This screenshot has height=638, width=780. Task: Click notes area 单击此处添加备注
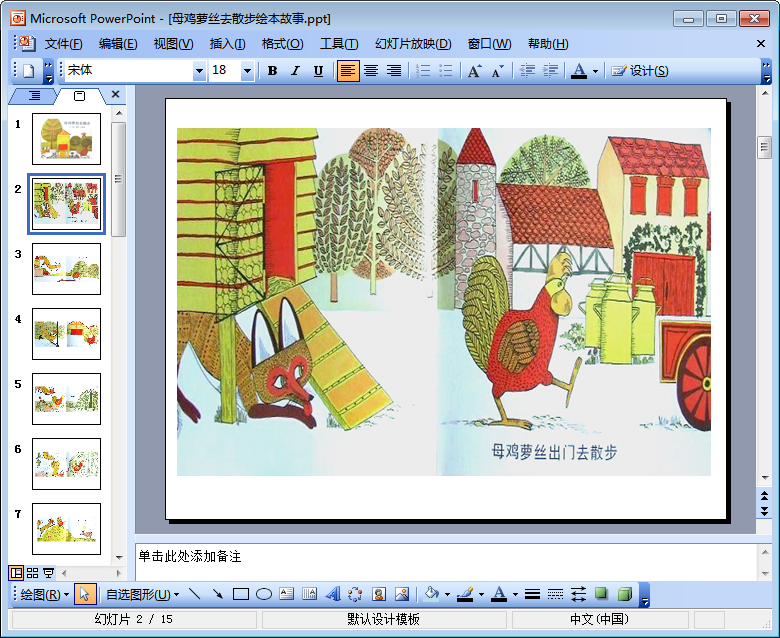(190, 556)
